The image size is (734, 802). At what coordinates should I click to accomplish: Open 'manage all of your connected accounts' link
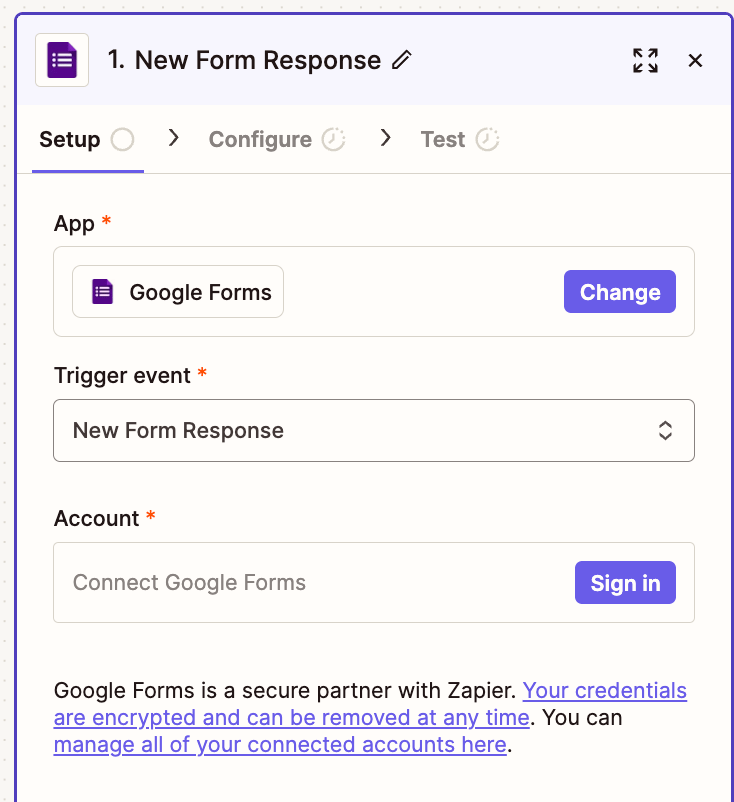(x=279, y=745)
